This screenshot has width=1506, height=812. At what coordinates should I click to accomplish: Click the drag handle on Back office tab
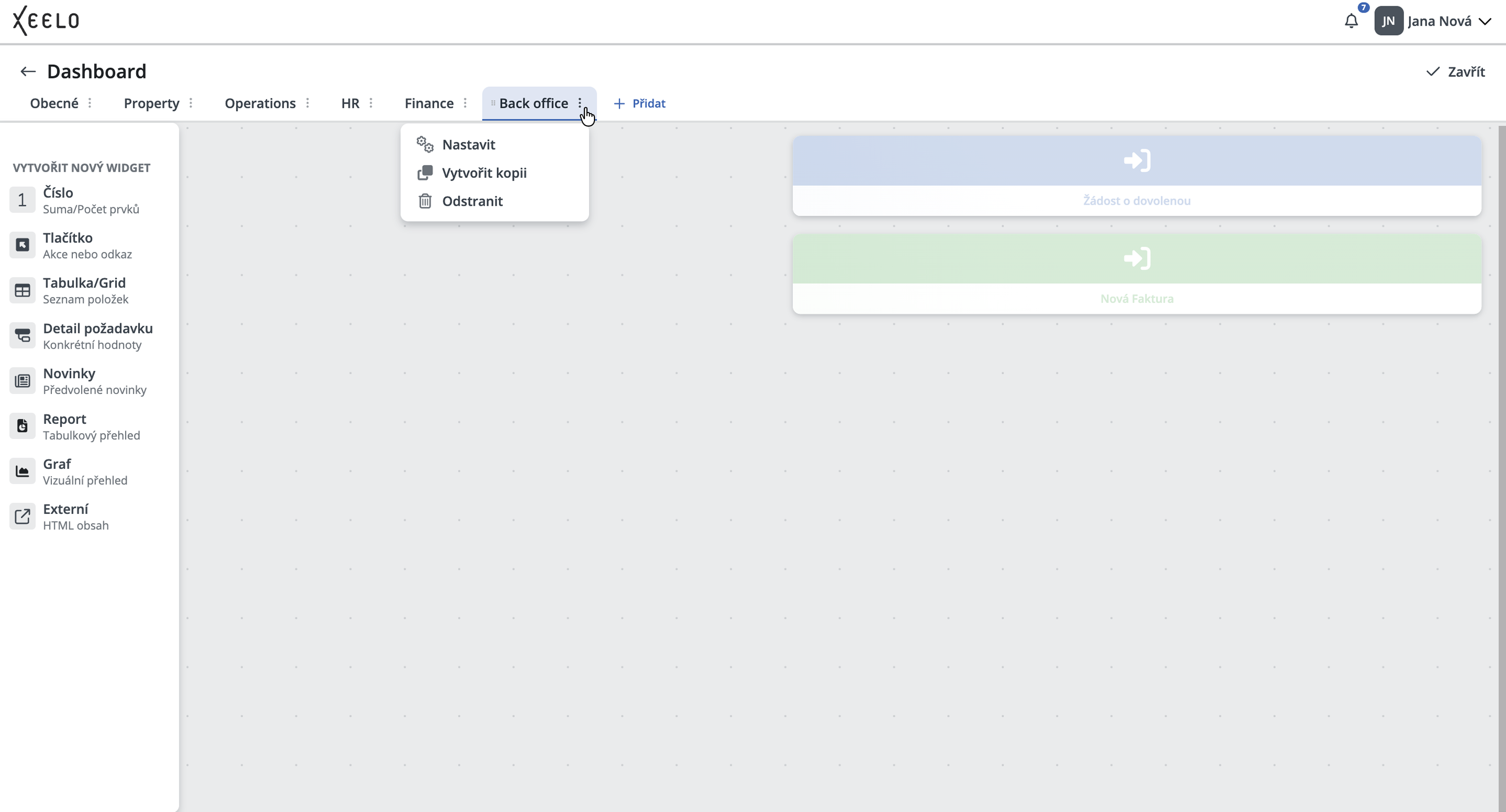click(493, 103)
